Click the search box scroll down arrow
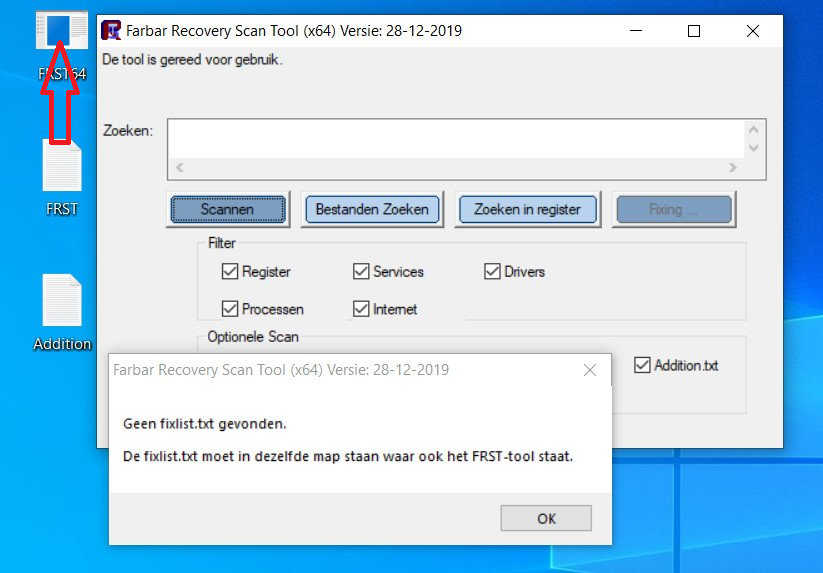823x573 pixels. 754,148
